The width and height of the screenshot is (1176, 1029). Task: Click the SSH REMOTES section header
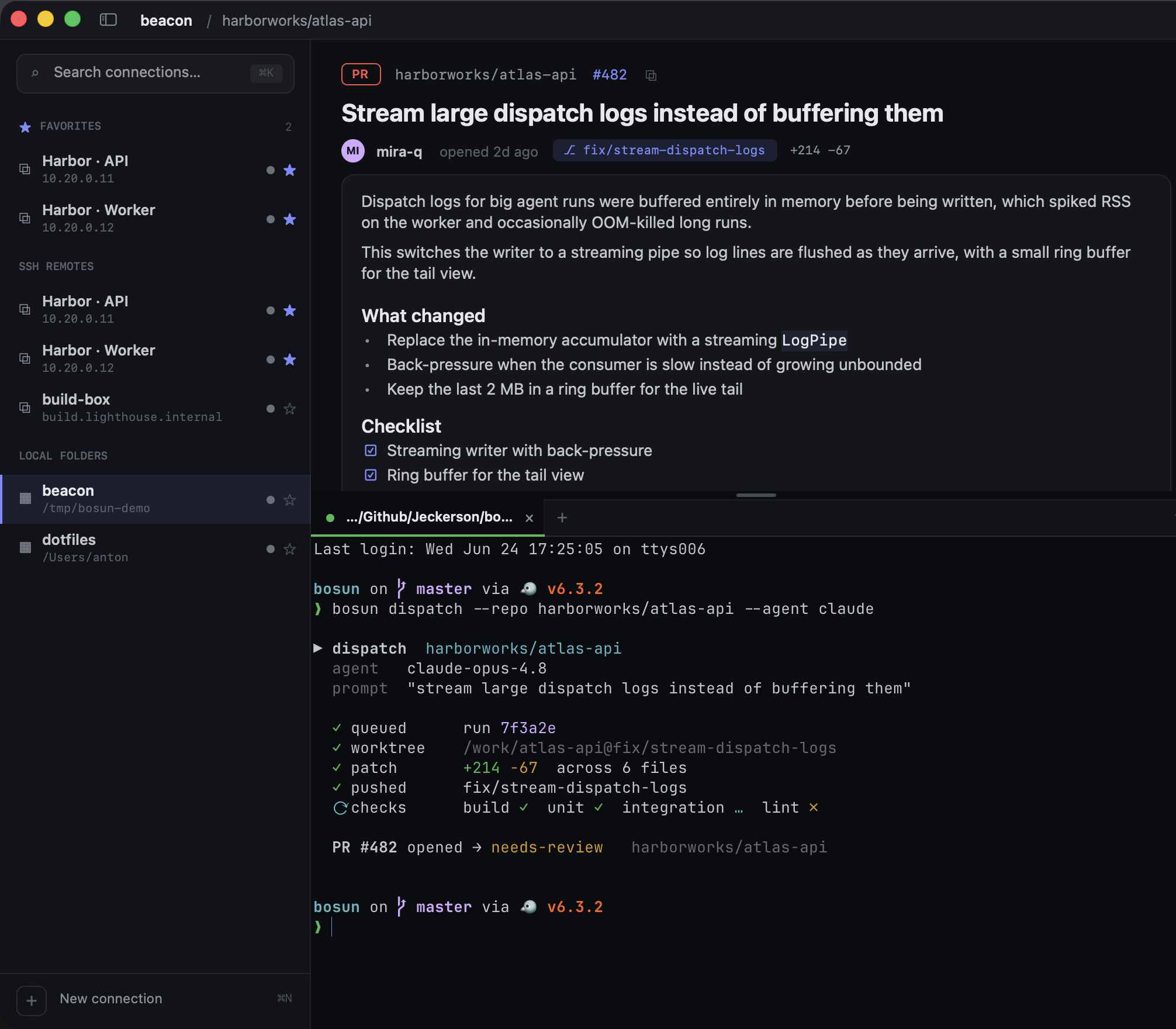pyautogui.click(x=56, y=267)
